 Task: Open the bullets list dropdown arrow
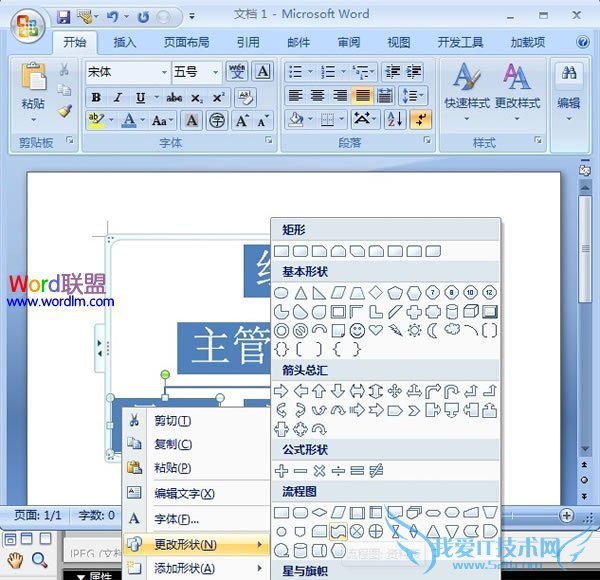(310, 72)
